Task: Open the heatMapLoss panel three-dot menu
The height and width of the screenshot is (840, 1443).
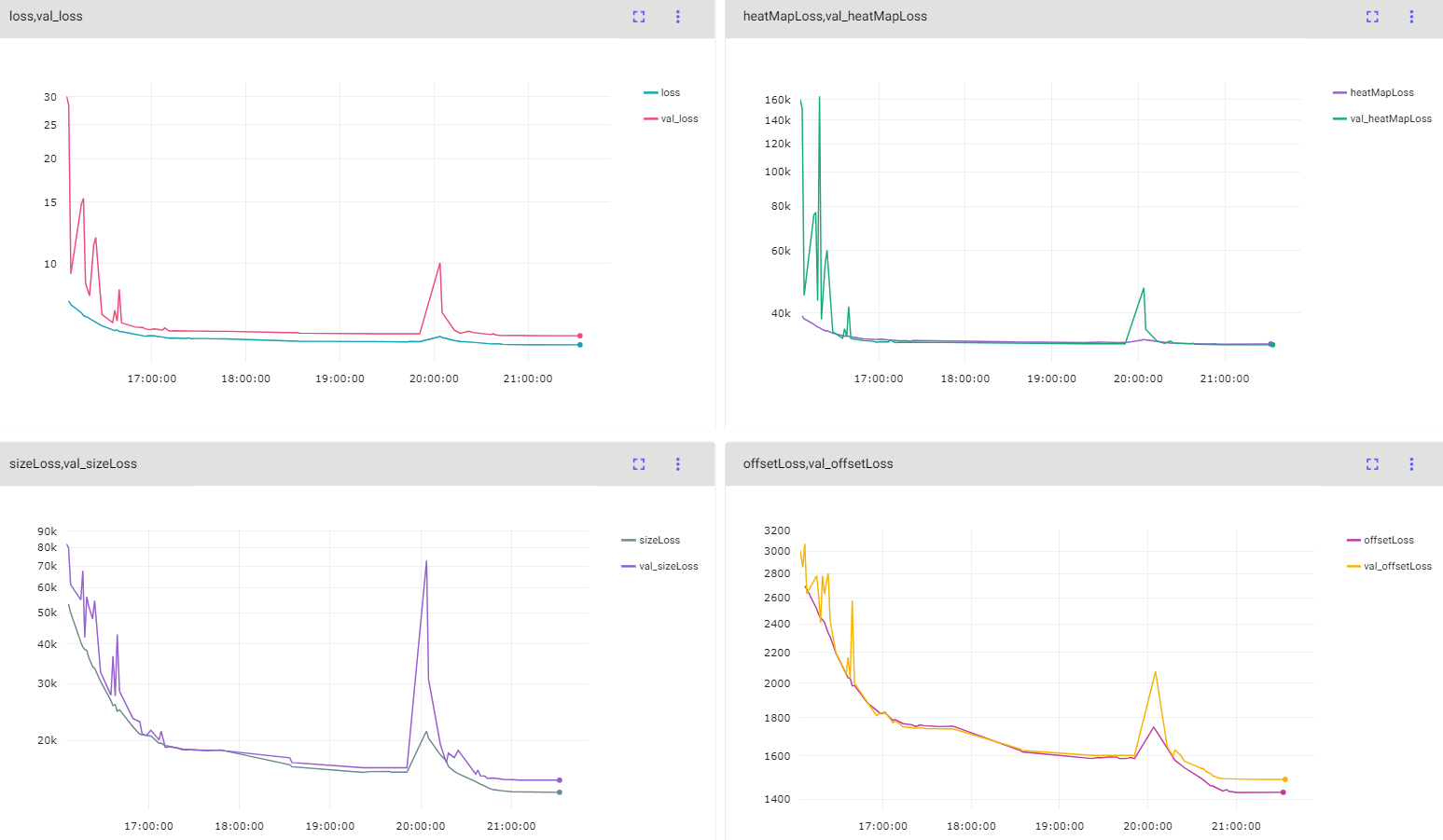Action: tap(1411, 17)
